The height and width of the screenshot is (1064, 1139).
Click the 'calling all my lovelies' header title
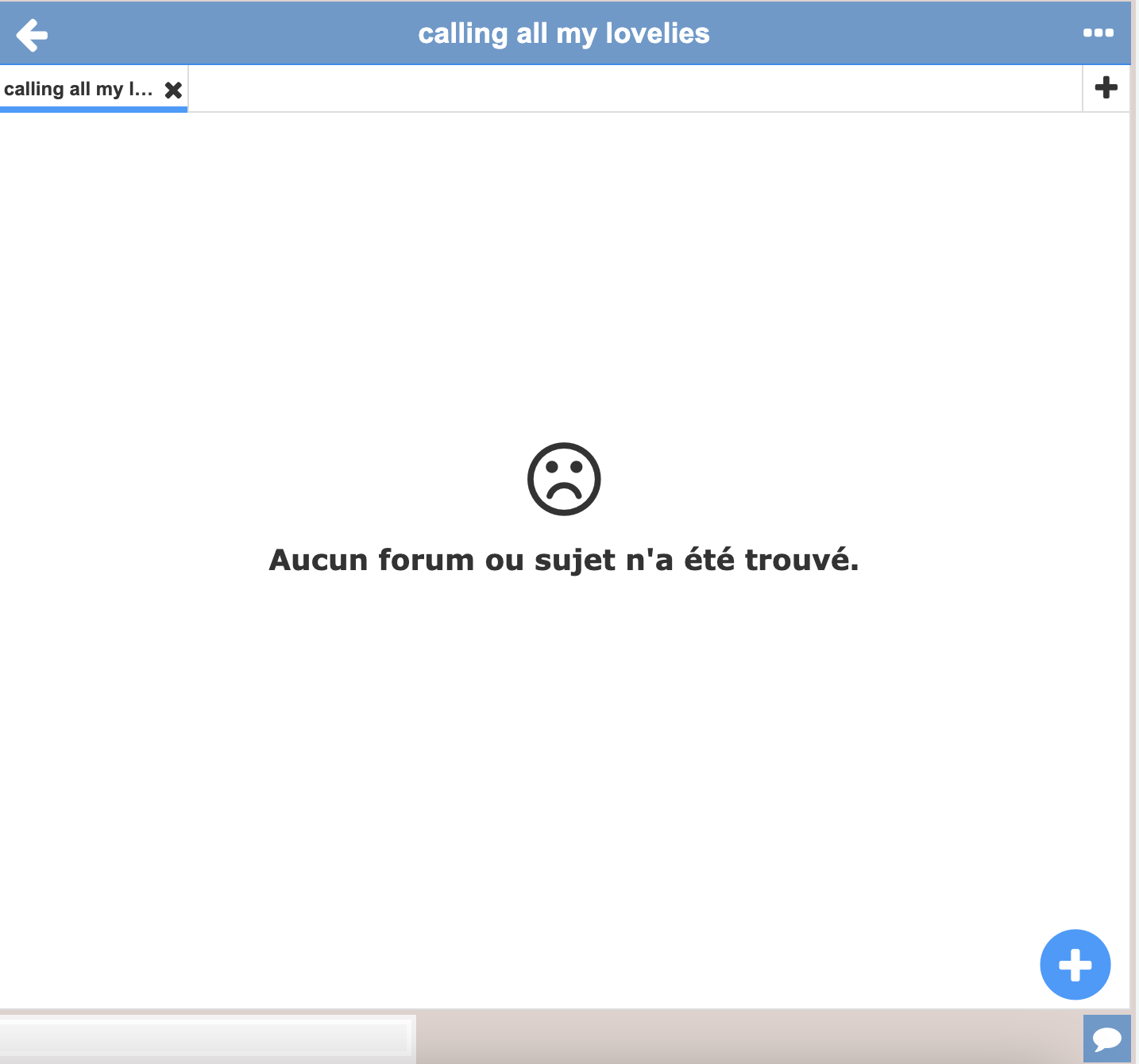pyautogui.click(x=564, y=33)
